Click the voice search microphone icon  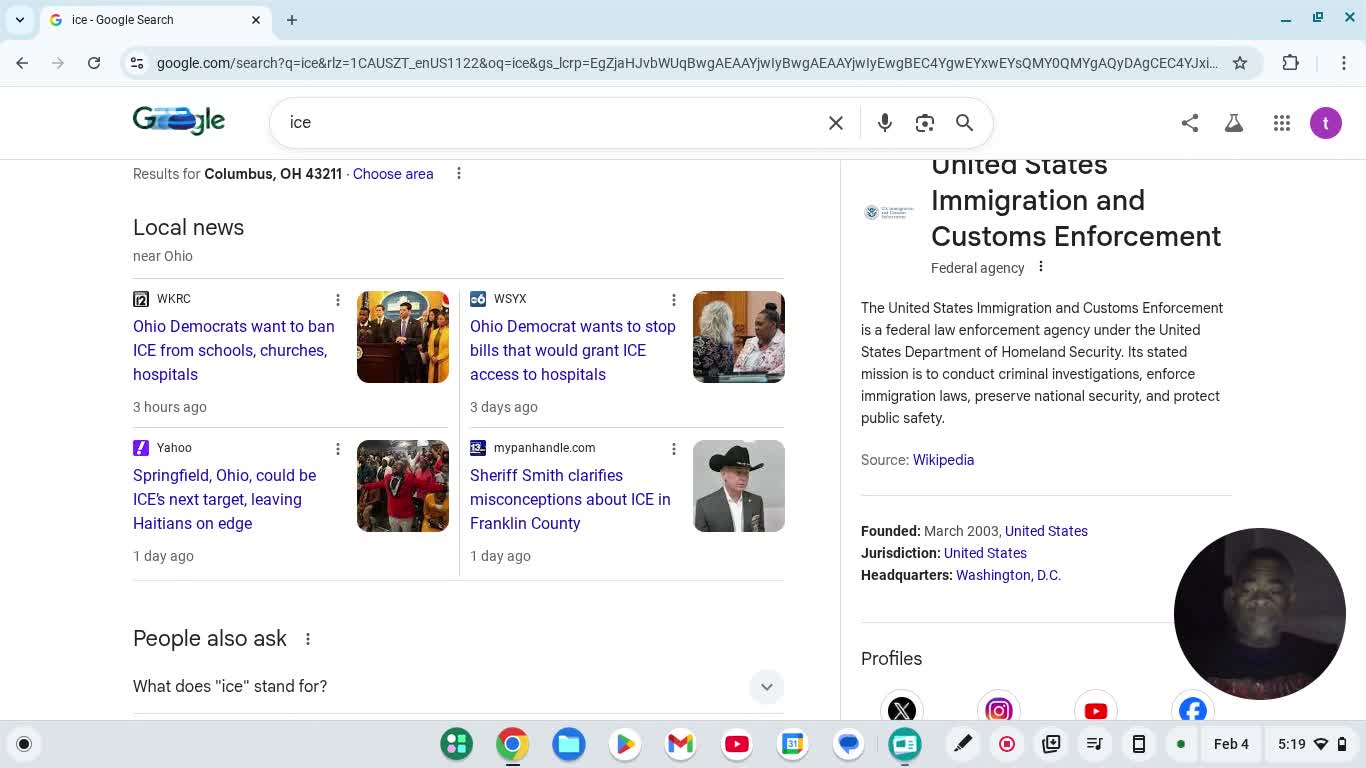click(x=884, y=123)
